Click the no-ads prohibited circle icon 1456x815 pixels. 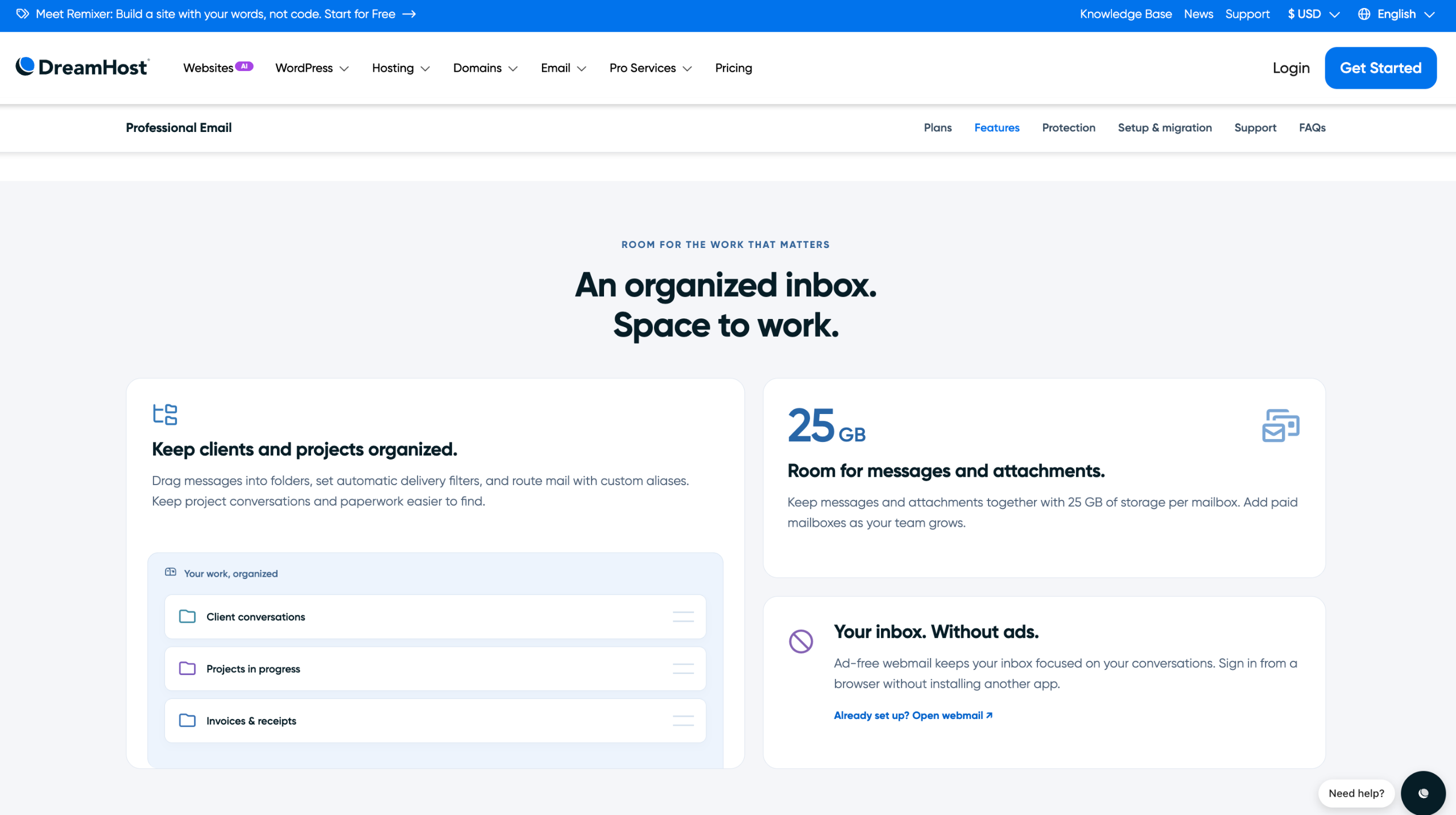[x=801, y=641]
